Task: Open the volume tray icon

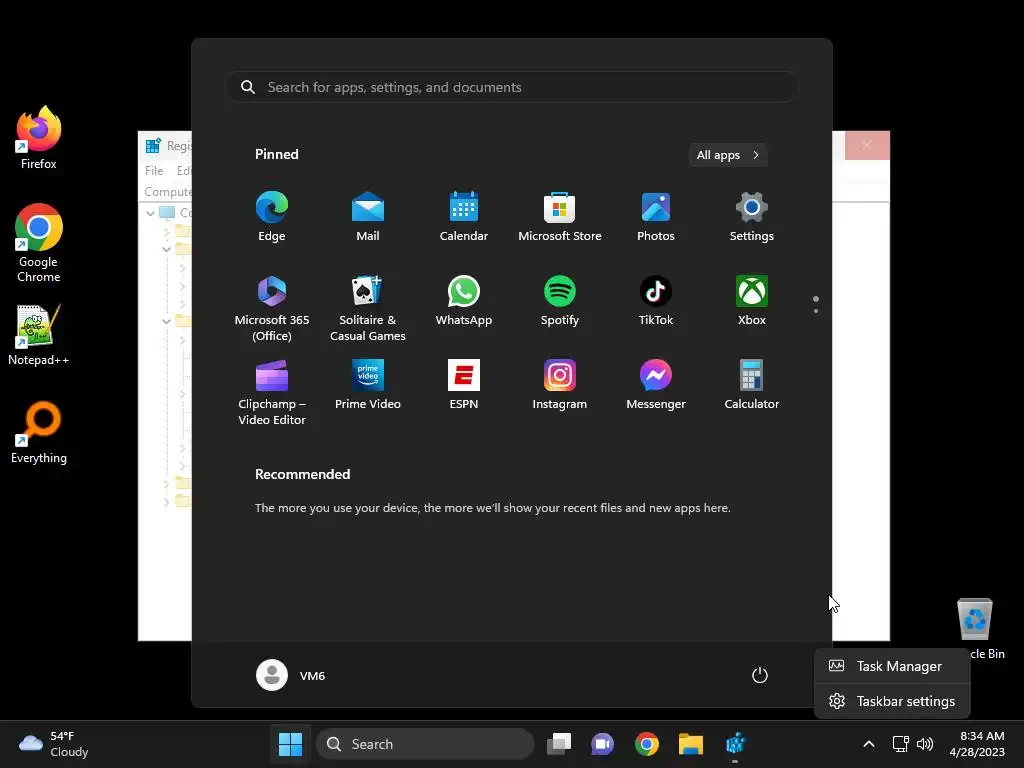Action: tap(925, 744)
